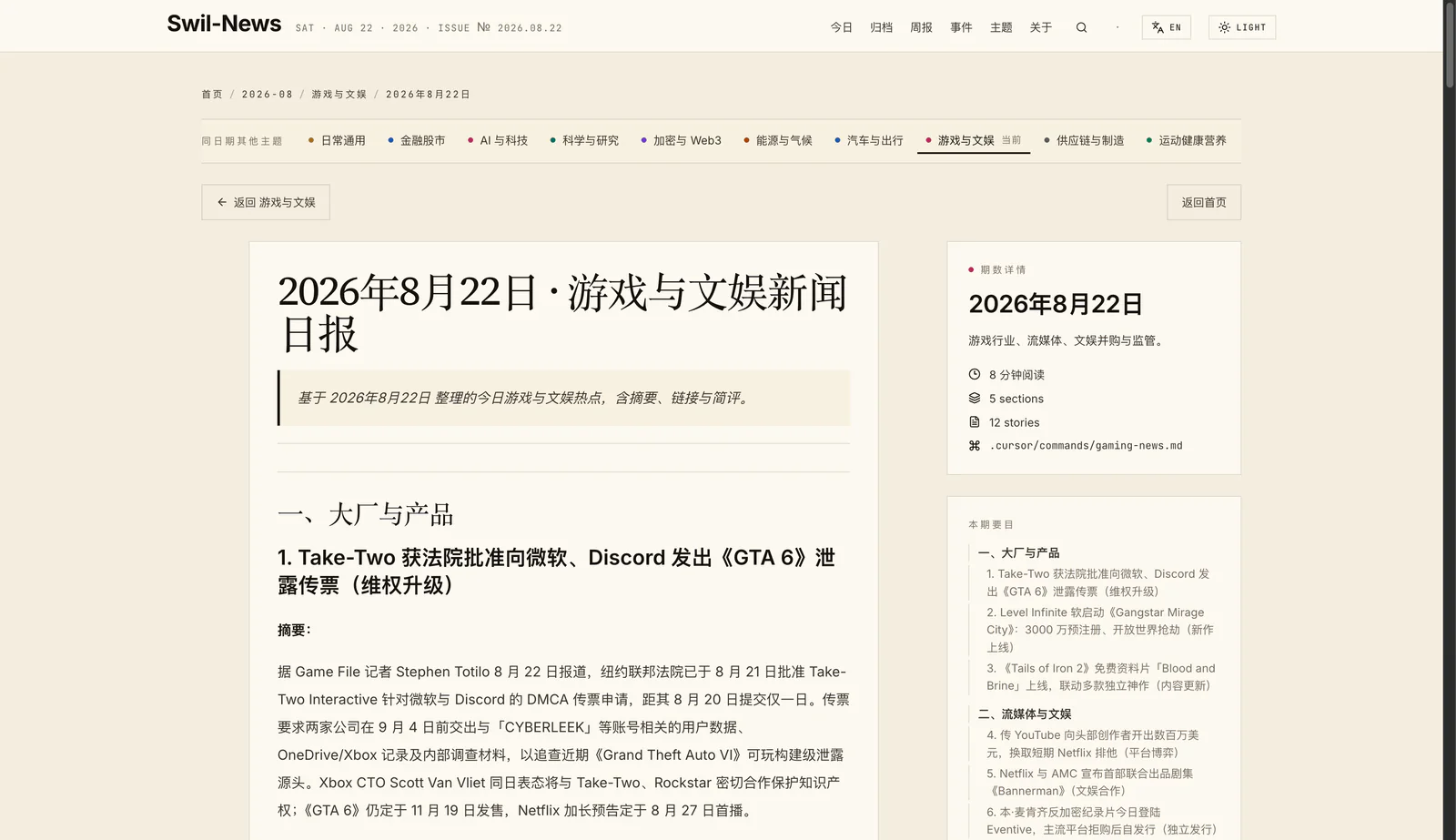
Task: Click the clock icon beside 8 分钟阅读
Action: (975, 374)
